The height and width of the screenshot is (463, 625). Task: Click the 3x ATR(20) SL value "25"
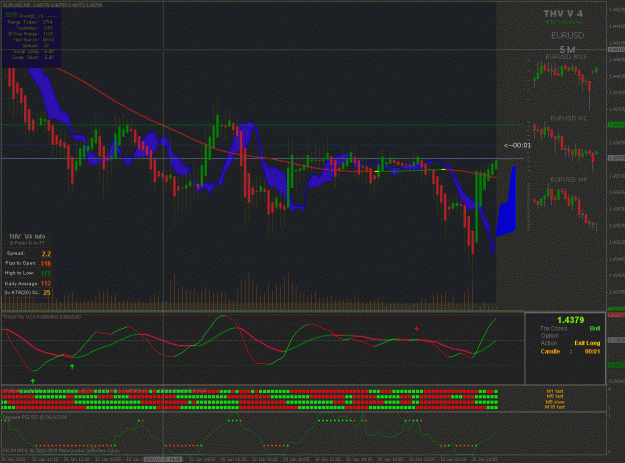pos(47,293)
